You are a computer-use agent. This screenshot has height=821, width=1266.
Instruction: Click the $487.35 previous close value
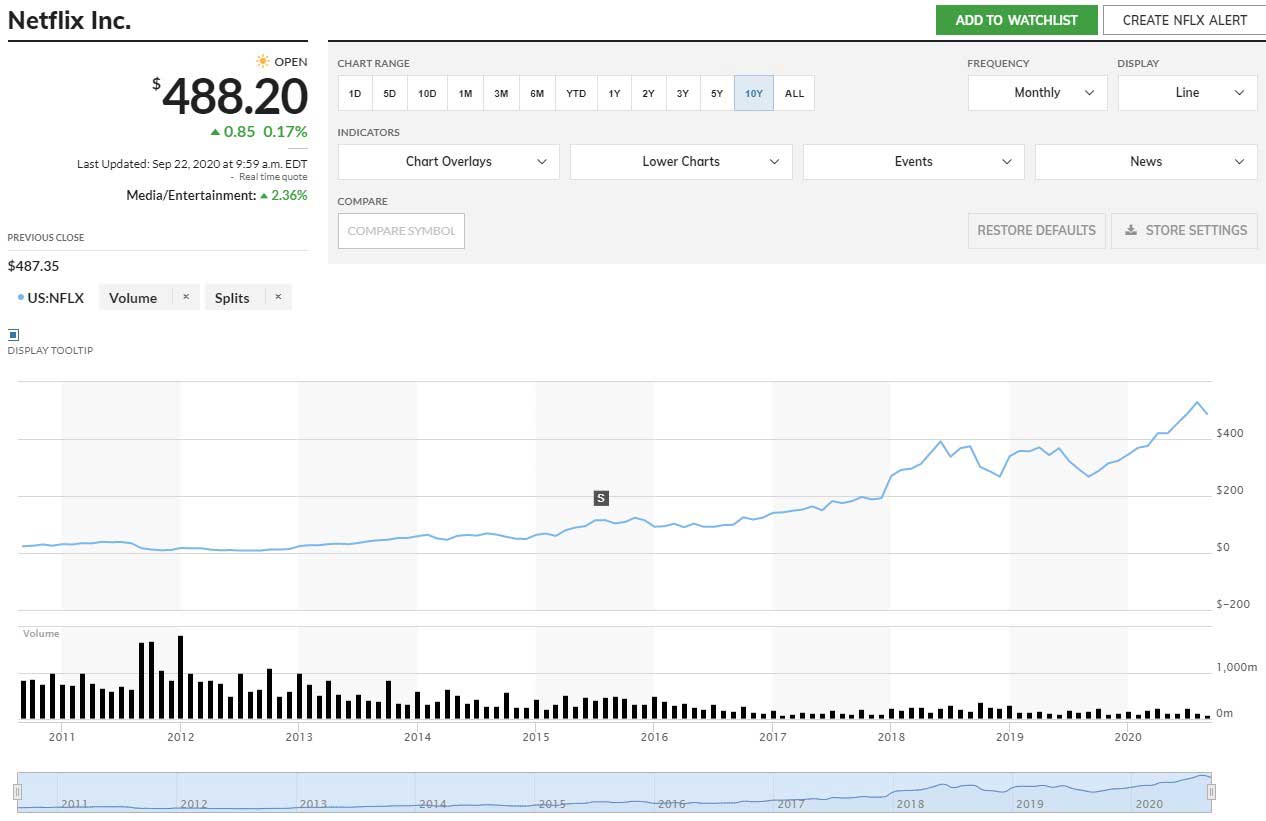[31, 267]
